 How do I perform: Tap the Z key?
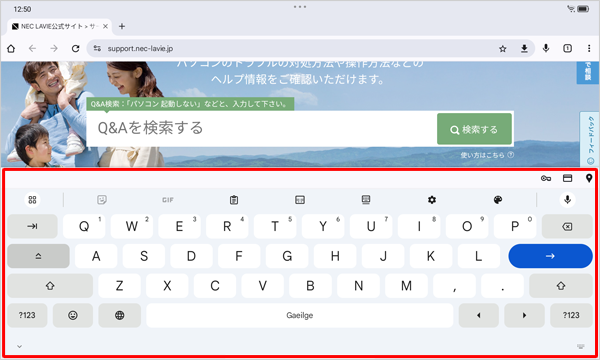pos(119,286)
